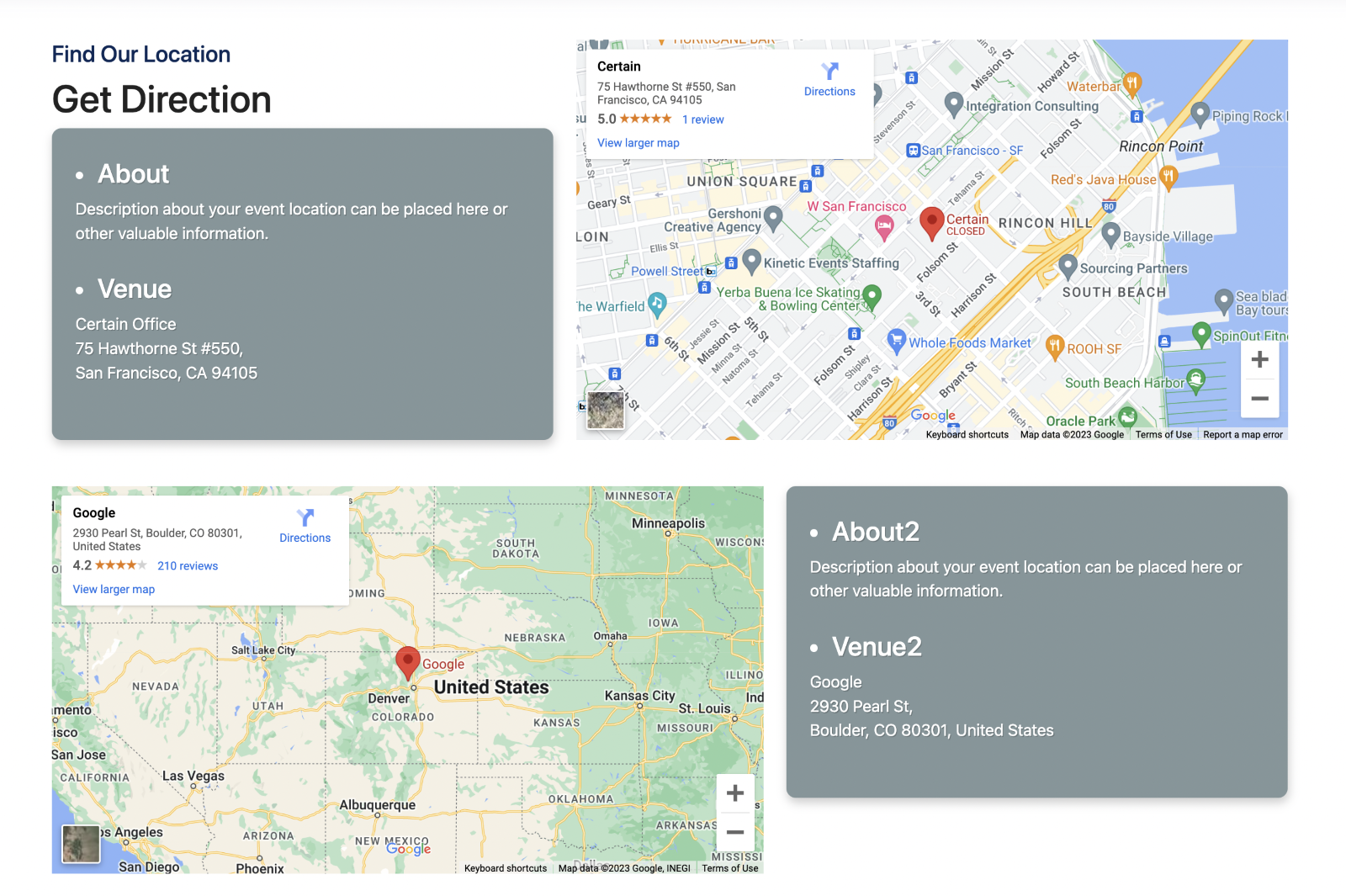Click the Find Our Location heading

(141, 54)
